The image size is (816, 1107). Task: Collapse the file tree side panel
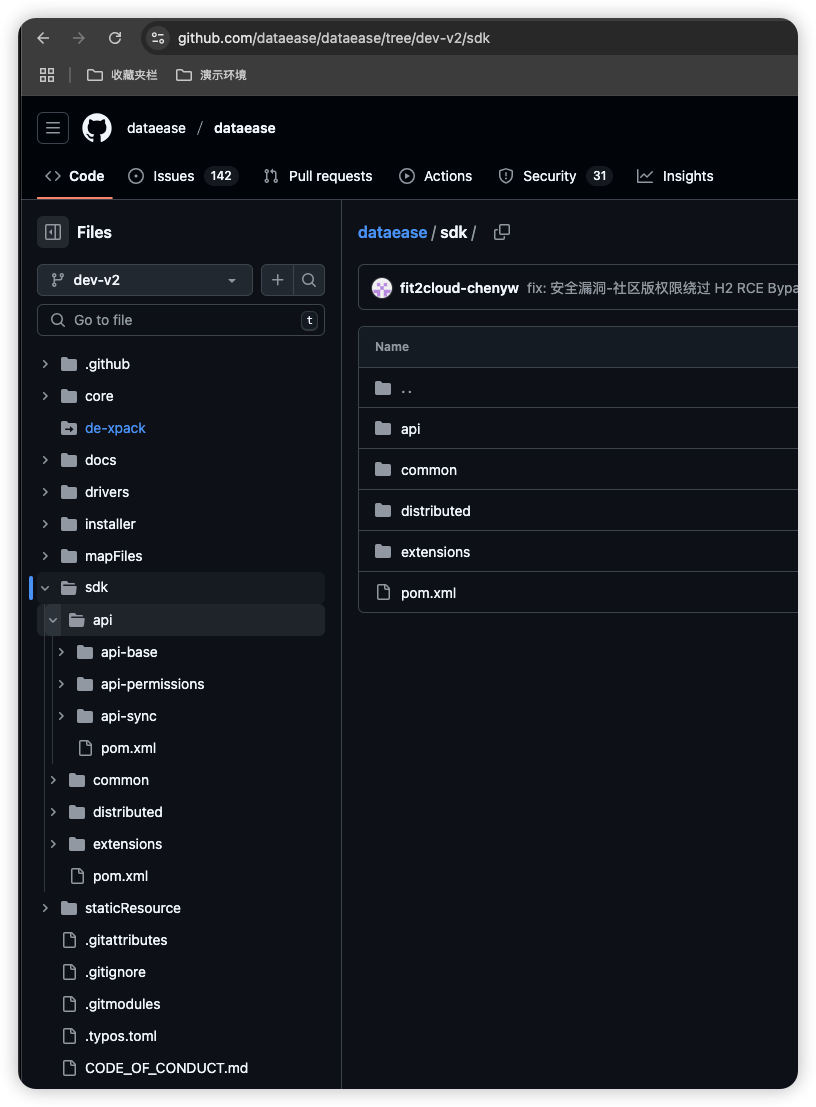53,232
